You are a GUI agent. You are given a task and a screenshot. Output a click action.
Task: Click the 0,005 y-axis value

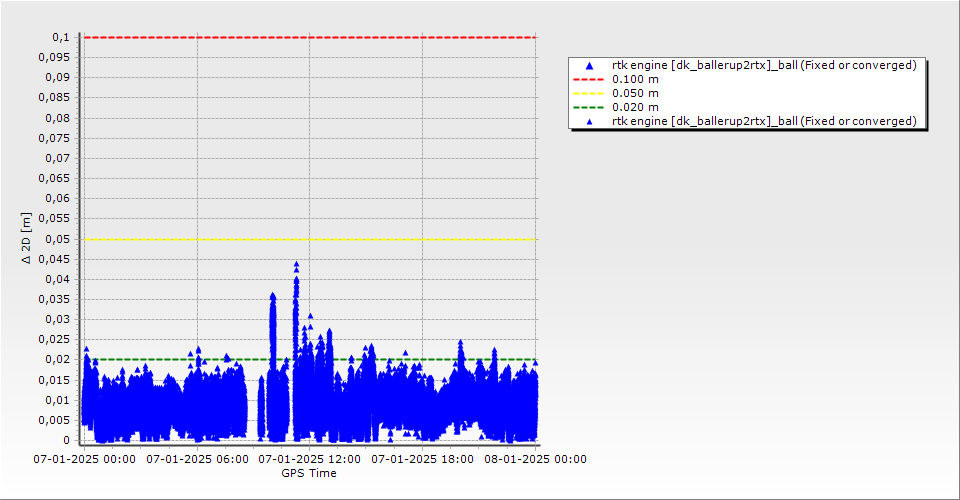click(x=54, y=420)
